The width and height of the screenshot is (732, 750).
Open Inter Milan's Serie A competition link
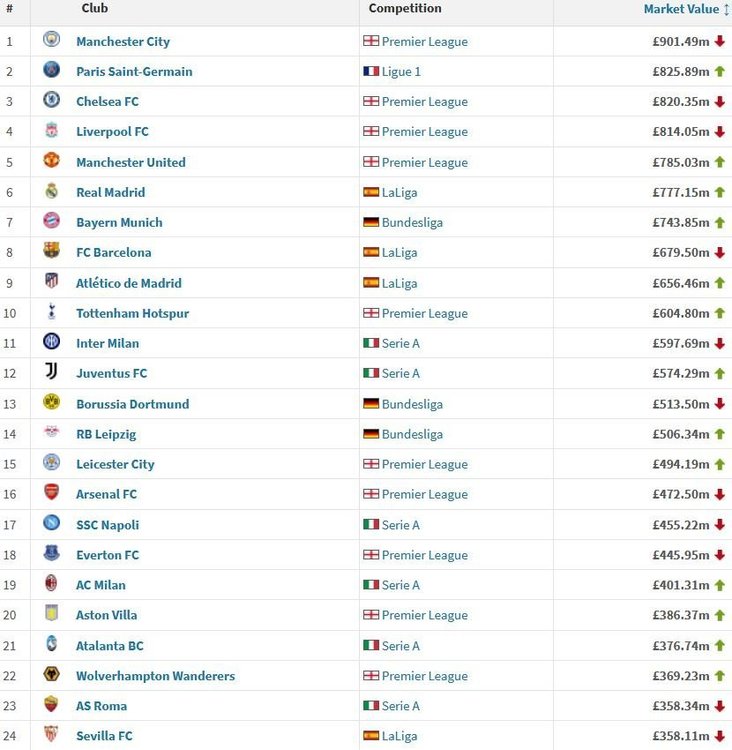click(x=400, y=343)
